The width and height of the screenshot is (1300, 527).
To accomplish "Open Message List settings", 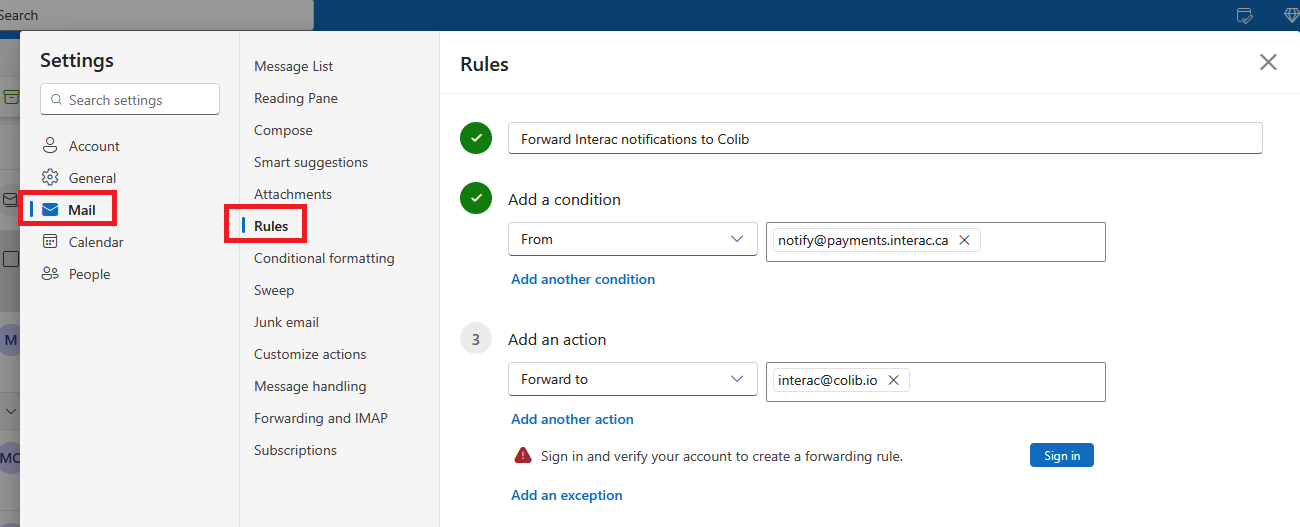I will [x=294, y=66].
